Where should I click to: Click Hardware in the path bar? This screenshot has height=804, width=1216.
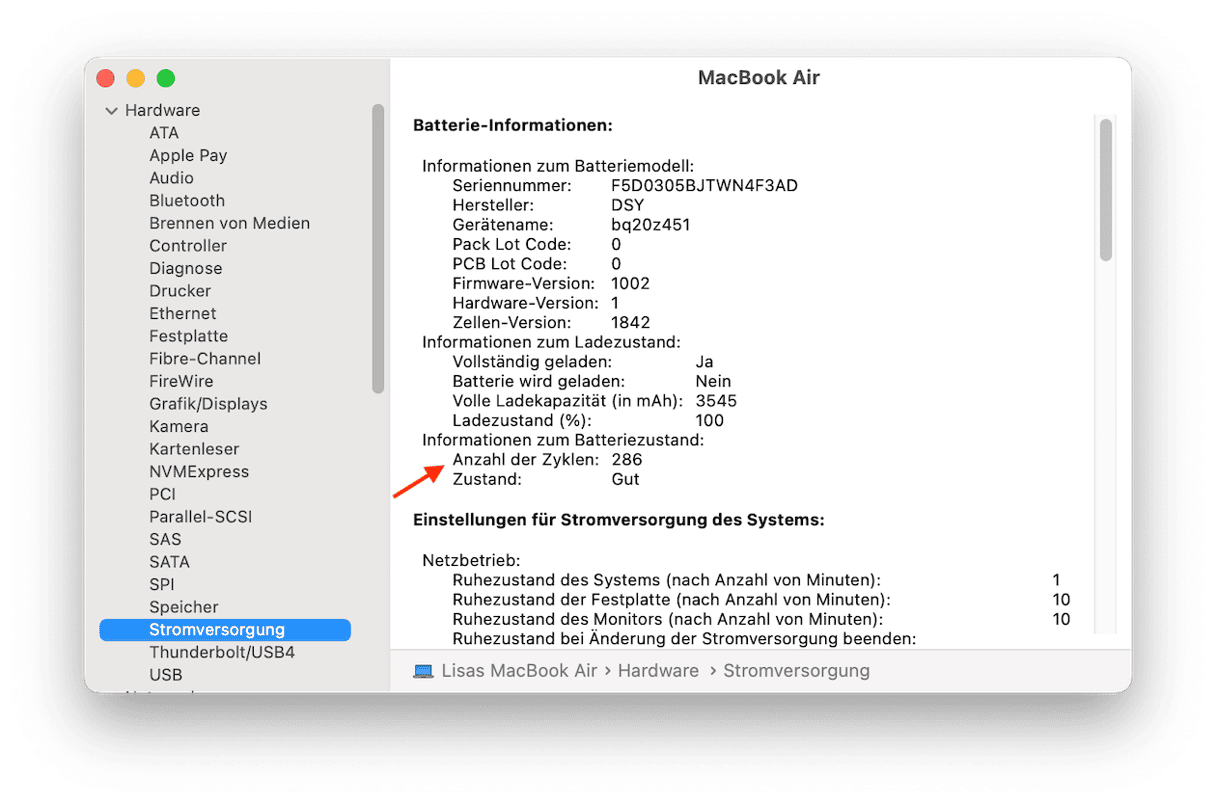[x=658, y=671]
